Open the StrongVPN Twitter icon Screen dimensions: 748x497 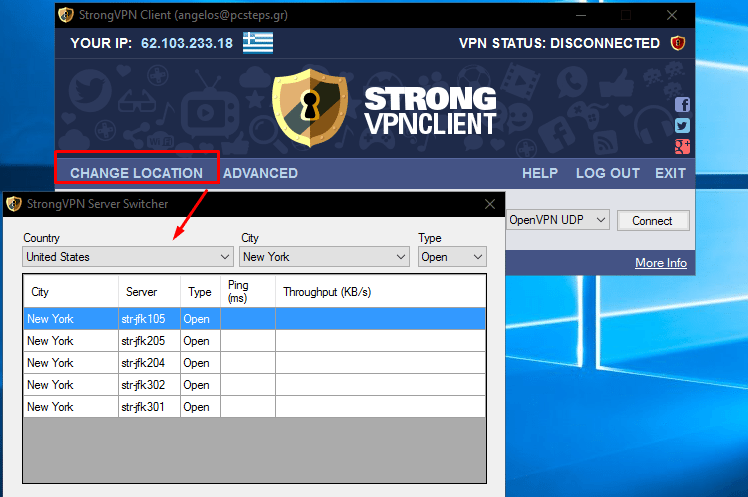pyautogui.click(x=682, y=125)
